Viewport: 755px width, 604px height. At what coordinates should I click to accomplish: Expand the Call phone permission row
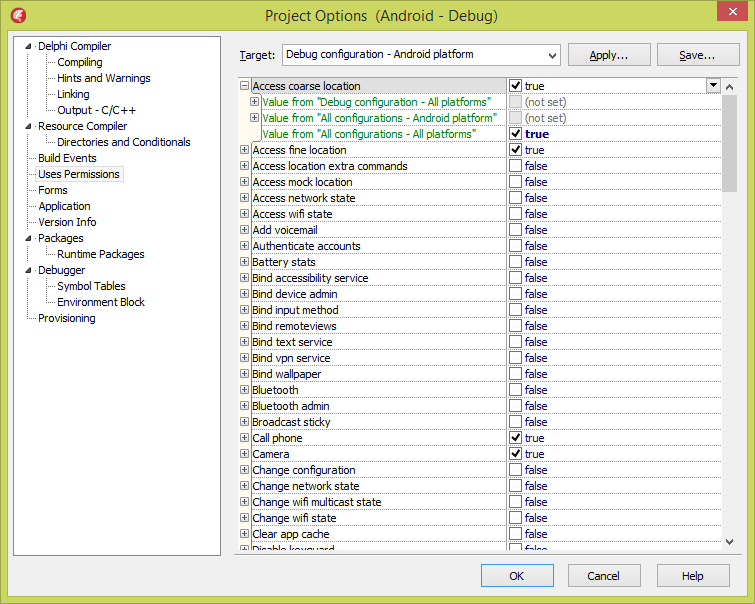point(244,437)
